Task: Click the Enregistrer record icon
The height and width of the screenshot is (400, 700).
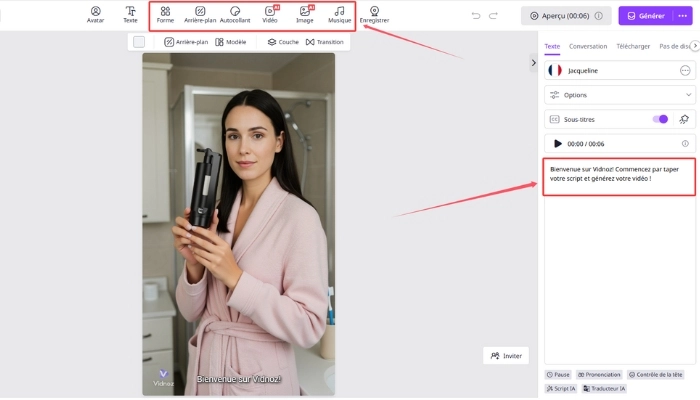Action: (374, 14)
